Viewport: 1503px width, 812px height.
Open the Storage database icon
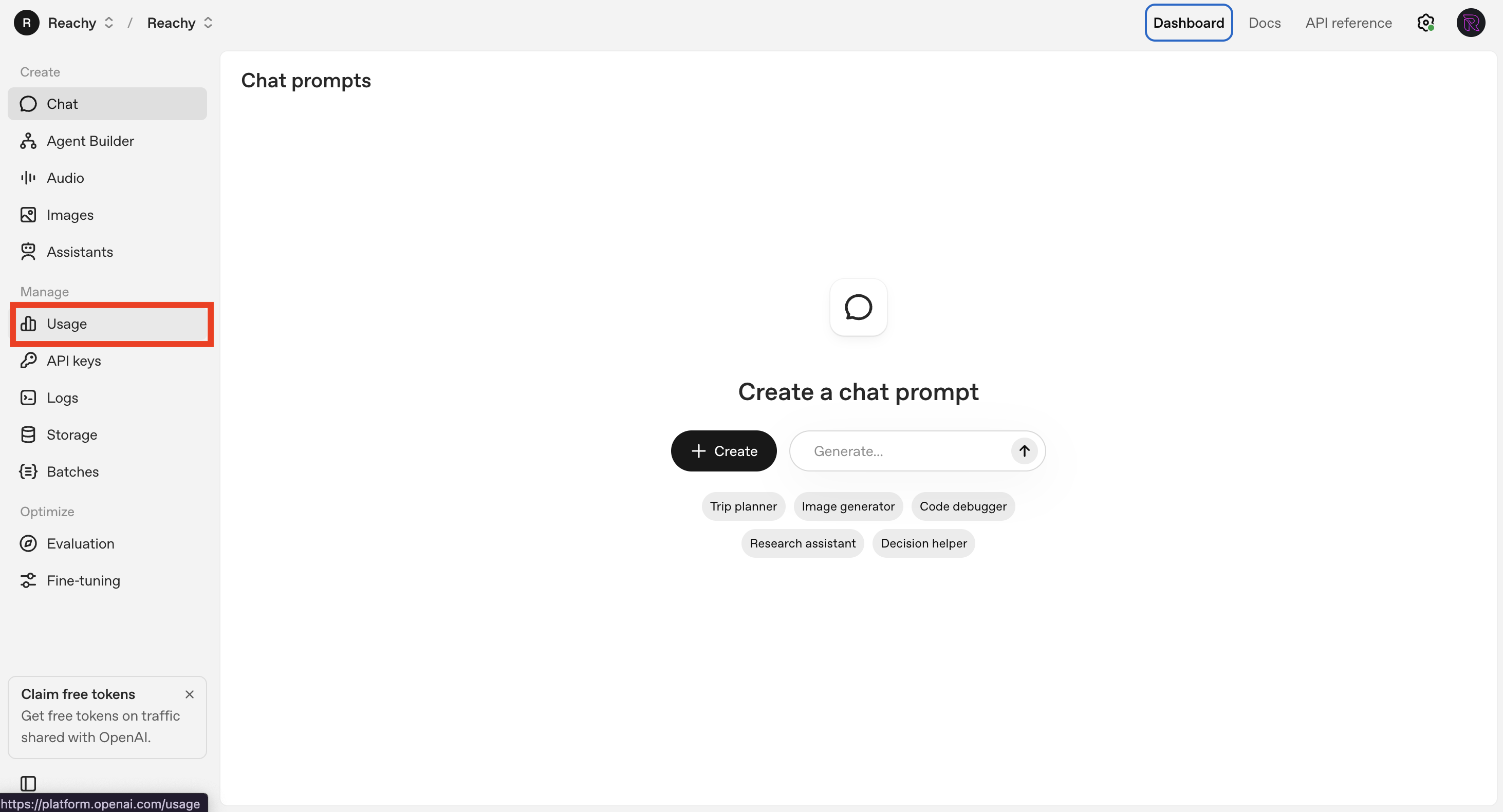coord(28,435)
